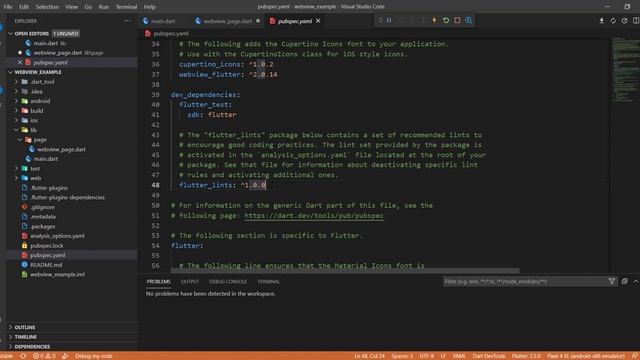The width and height of the screenshot is (640, 360).
Task: Open the Selection menu
Action: pos(47,7)
